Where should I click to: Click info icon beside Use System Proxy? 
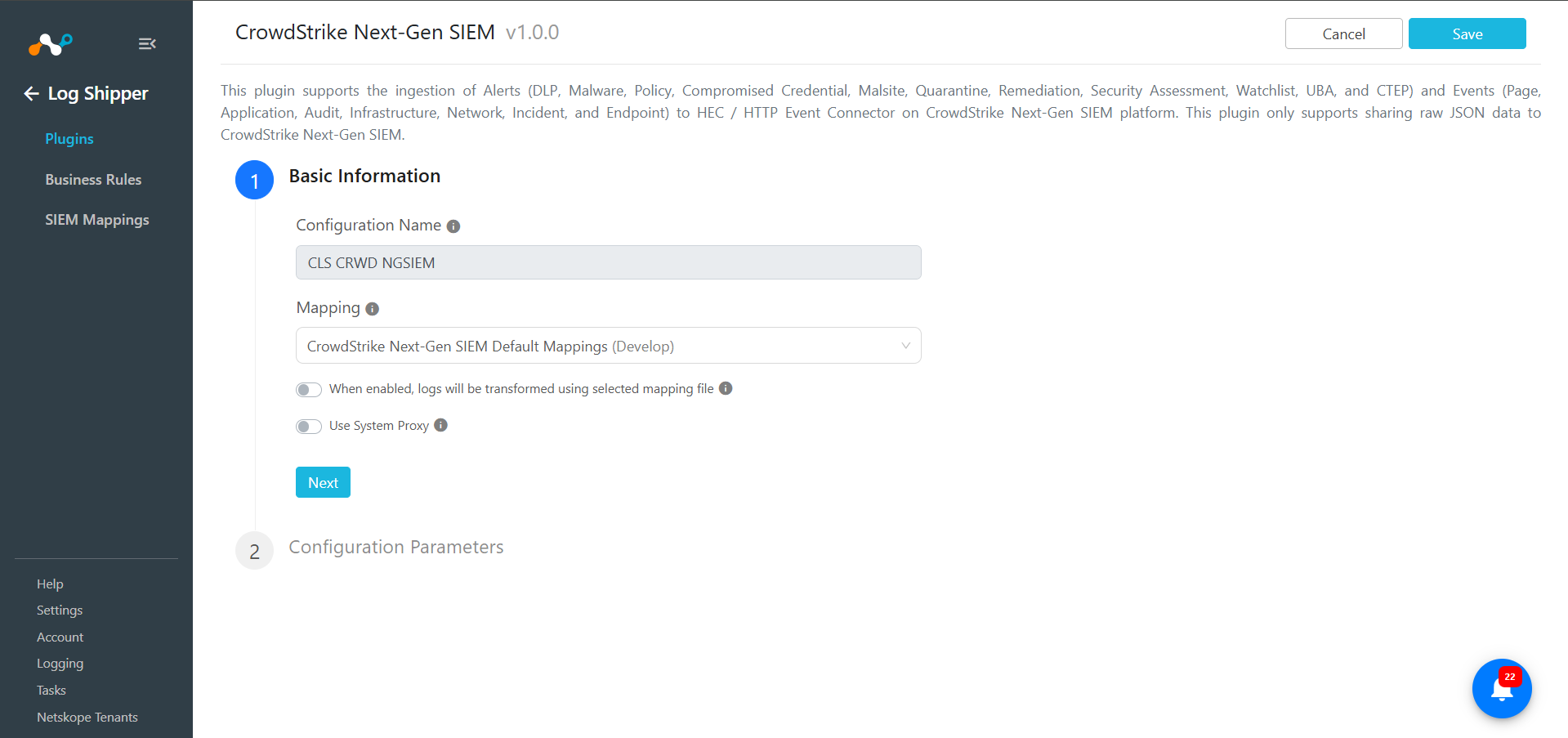pyautogui.click(x=440, y=425)
